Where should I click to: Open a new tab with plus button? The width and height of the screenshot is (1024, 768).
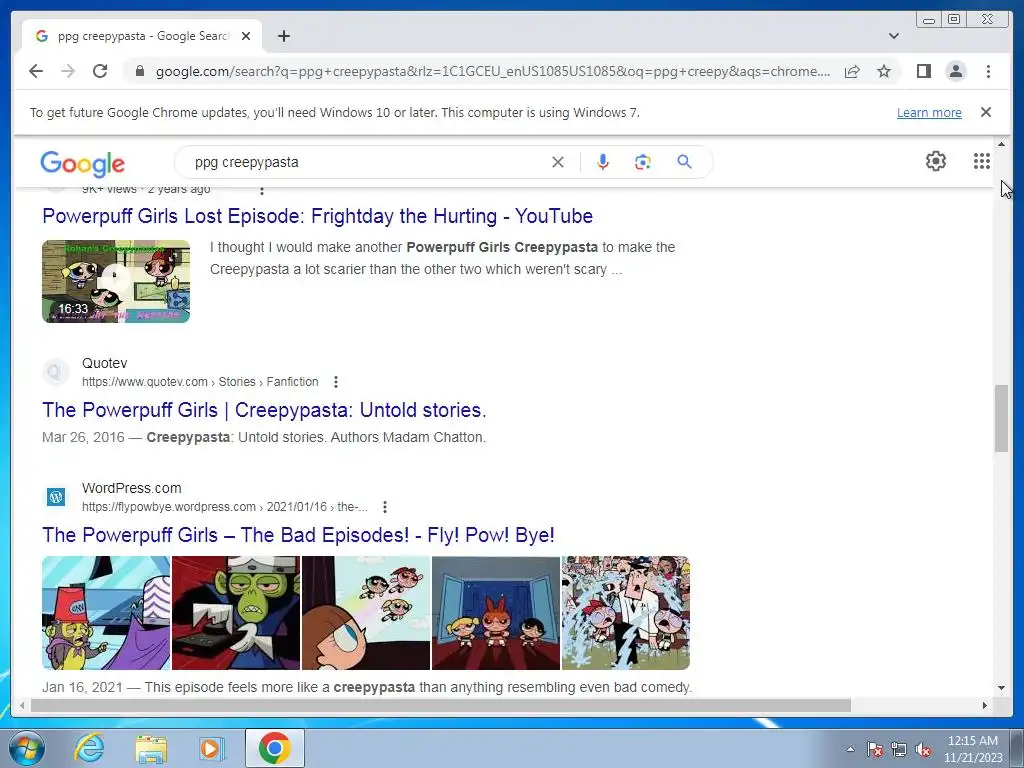click(283, 36)
